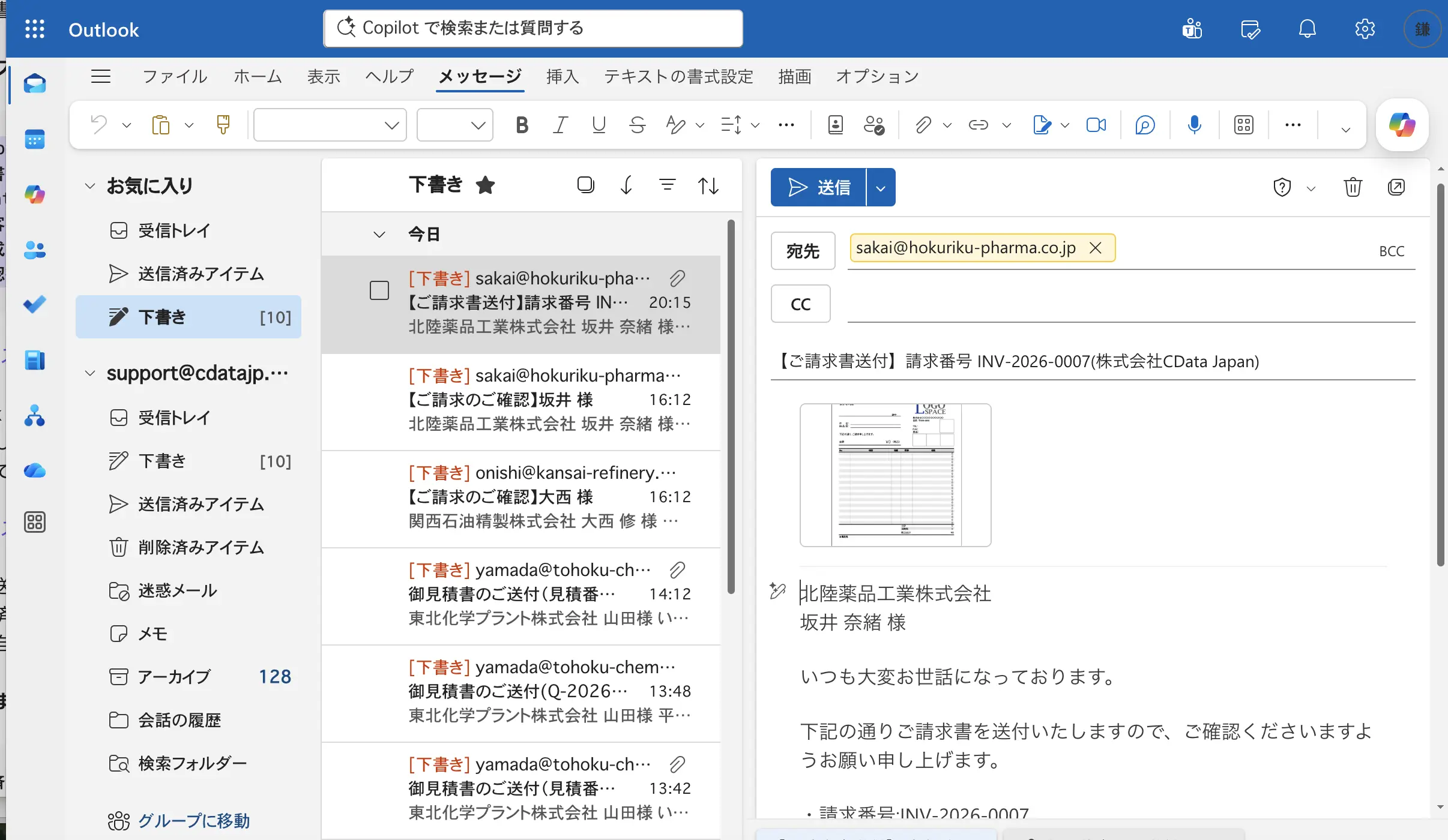Screen dimensions: 1448x840
Task: Open the undo dropdown arrow
Action: (127, 125)
